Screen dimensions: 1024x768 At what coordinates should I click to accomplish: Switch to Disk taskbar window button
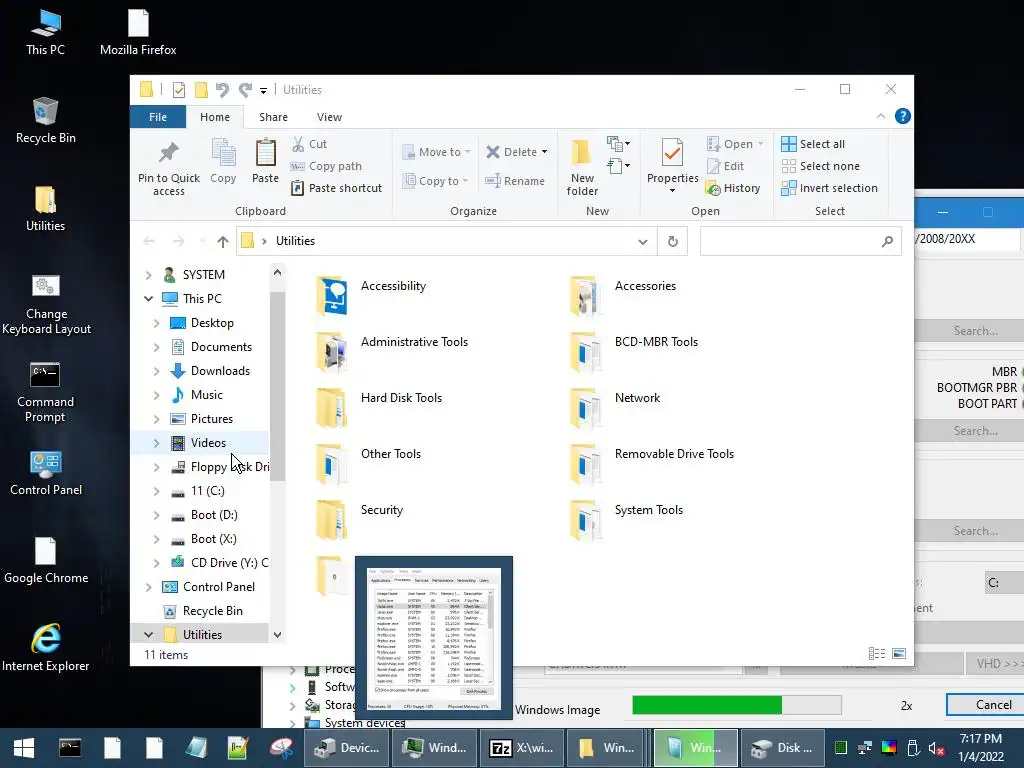pos(780,748)
